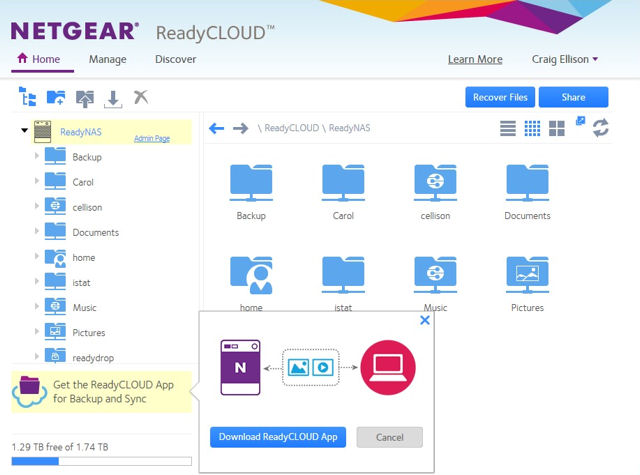The image size is (640, 475).
Task: Open the Craig Ellison account dropdown
Action: [565, 60]
